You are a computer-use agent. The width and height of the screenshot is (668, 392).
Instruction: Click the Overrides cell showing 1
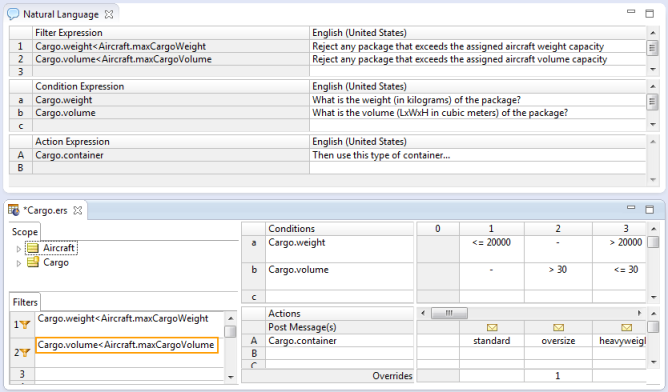558,376
